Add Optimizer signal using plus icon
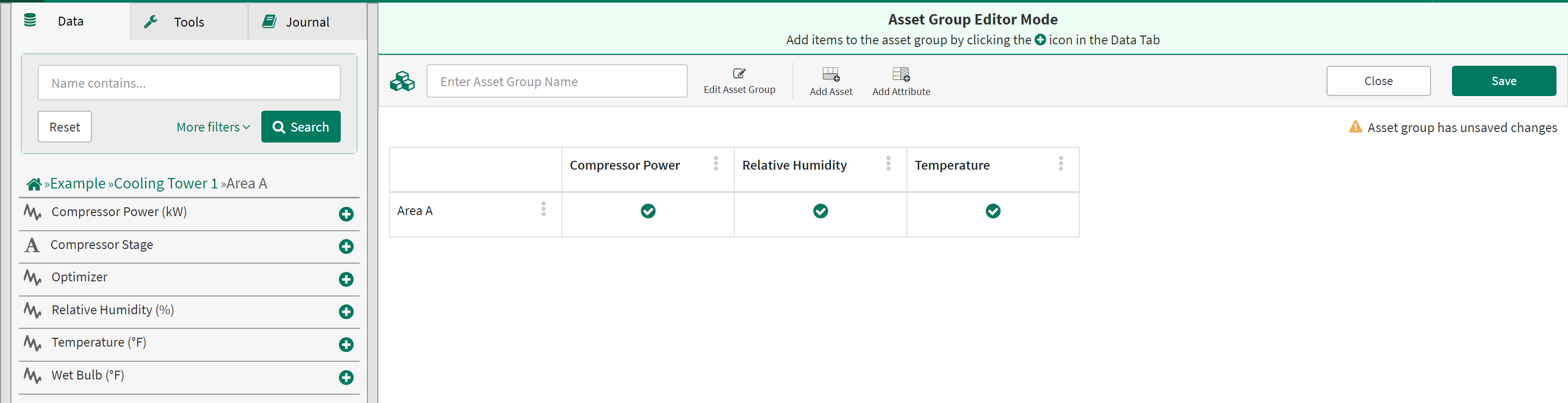Screen dimensions: 1568x403 pos(345,280)
